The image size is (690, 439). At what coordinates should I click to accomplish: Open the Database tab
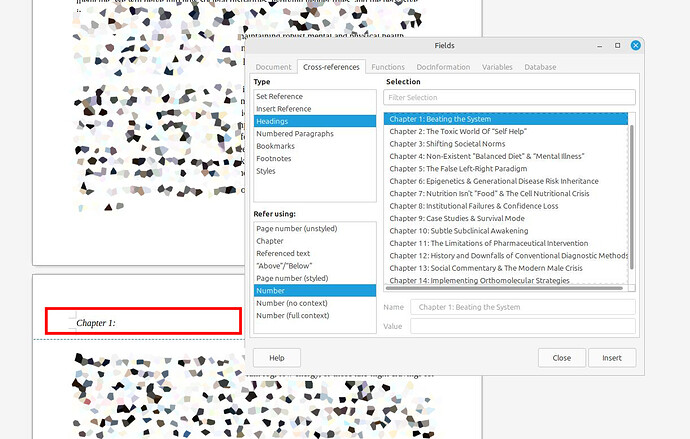(x=540, y=67)
